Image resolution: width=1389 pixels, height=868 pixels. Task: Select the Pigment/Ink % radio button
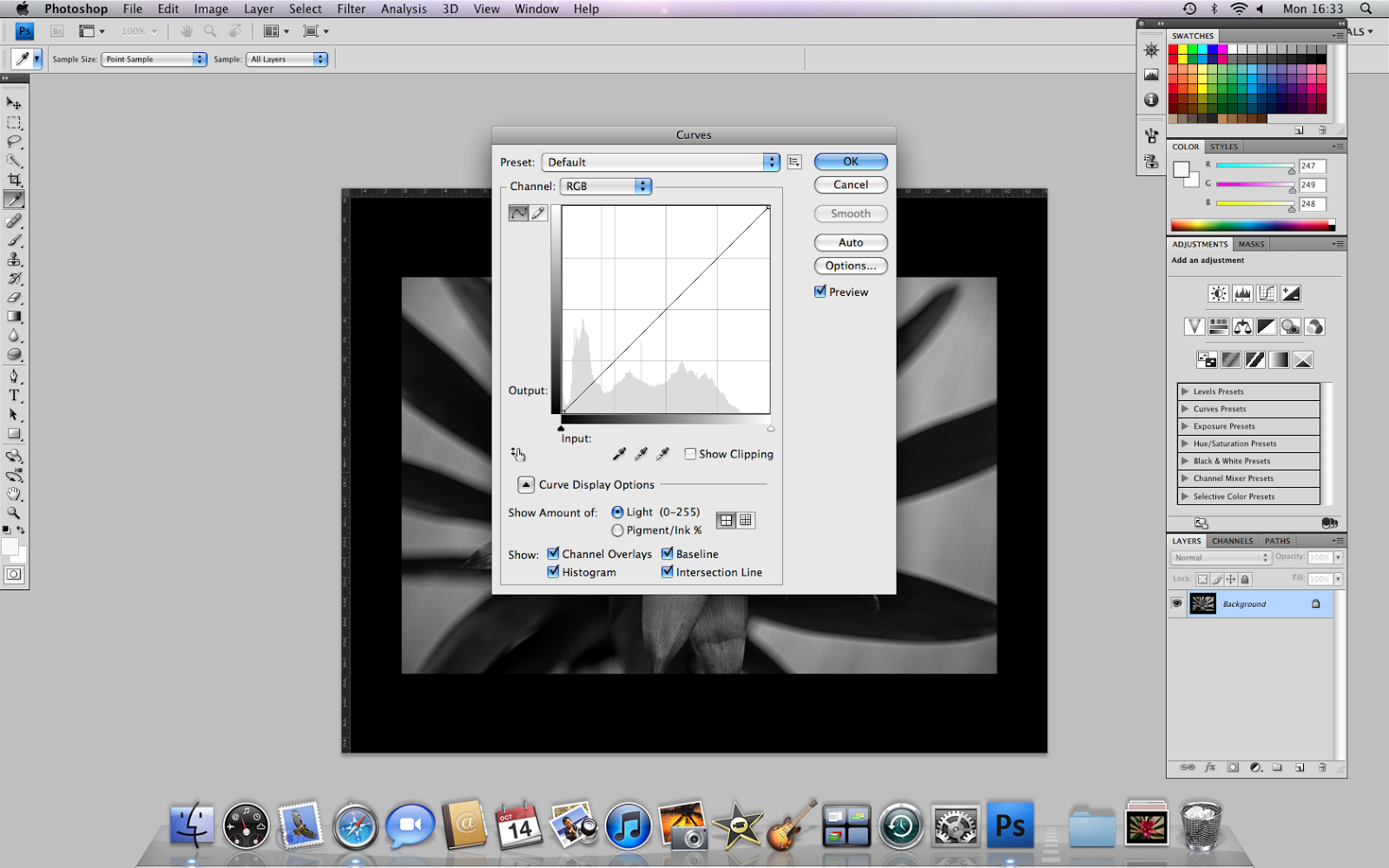coord(618,529)
